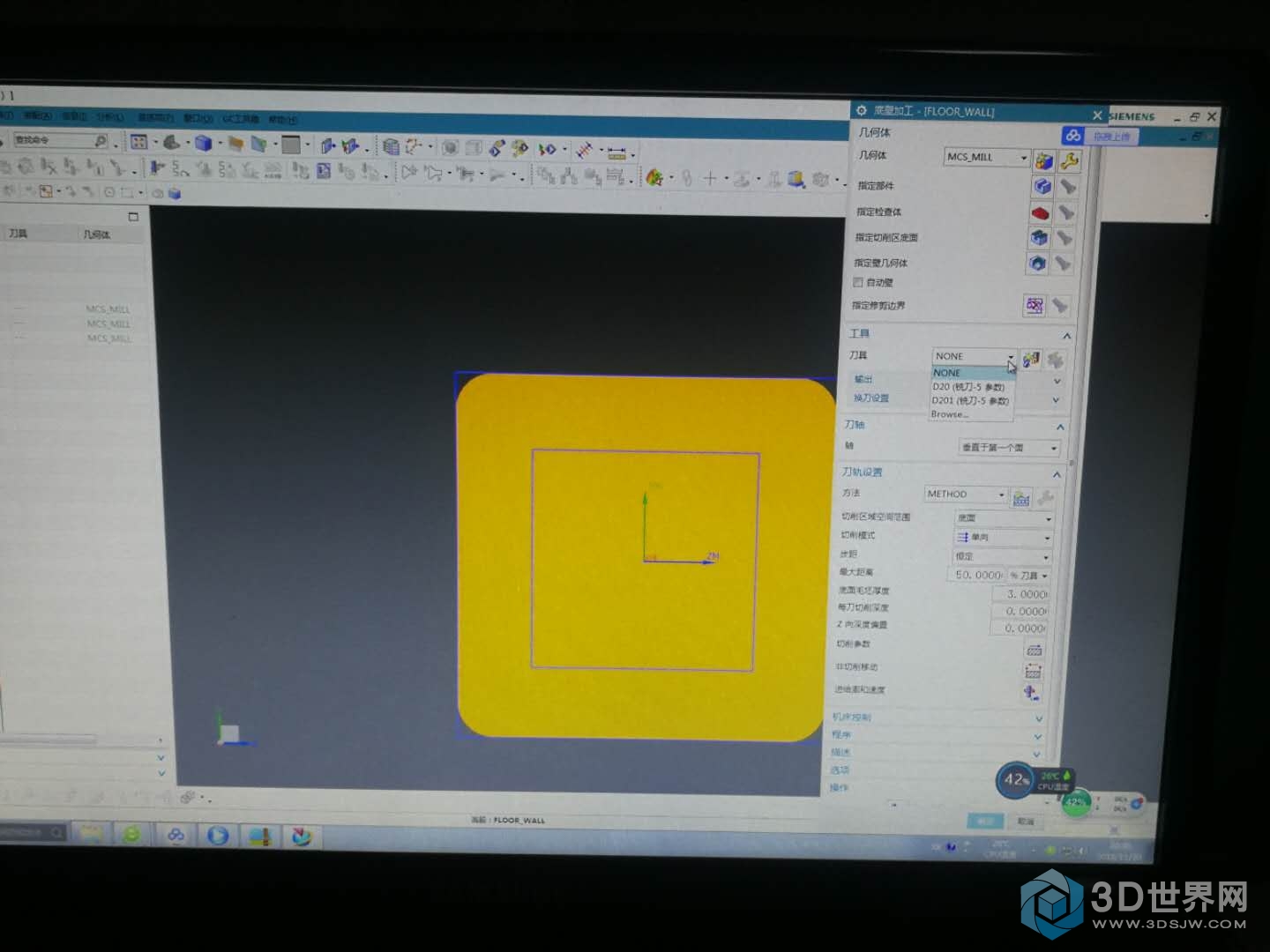
Task: Click the create new tool icon beside NONE
Action: [x=1030, y=358]
